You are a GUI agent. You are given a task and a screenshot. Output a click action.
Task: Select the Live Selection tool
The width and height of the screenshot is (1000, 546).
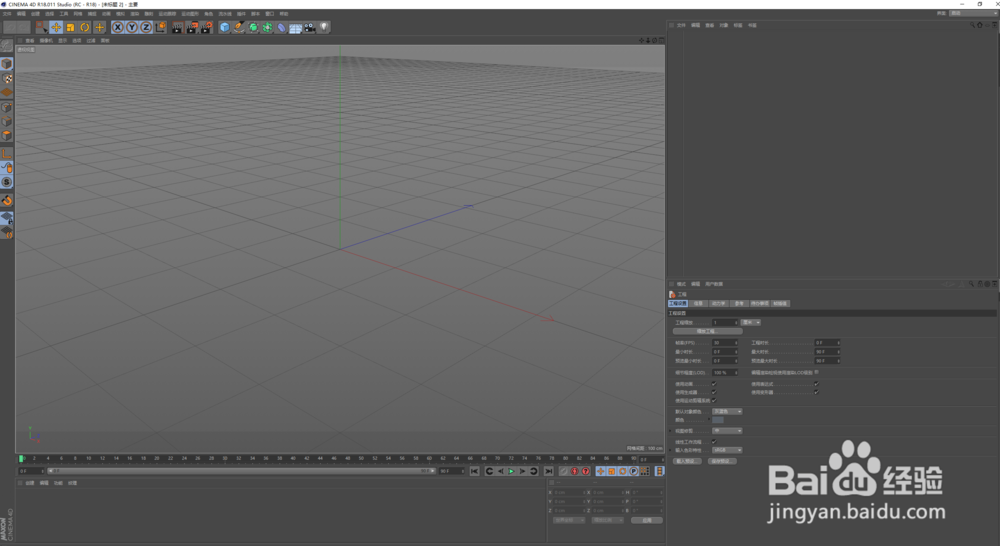[x=41, y=27]
